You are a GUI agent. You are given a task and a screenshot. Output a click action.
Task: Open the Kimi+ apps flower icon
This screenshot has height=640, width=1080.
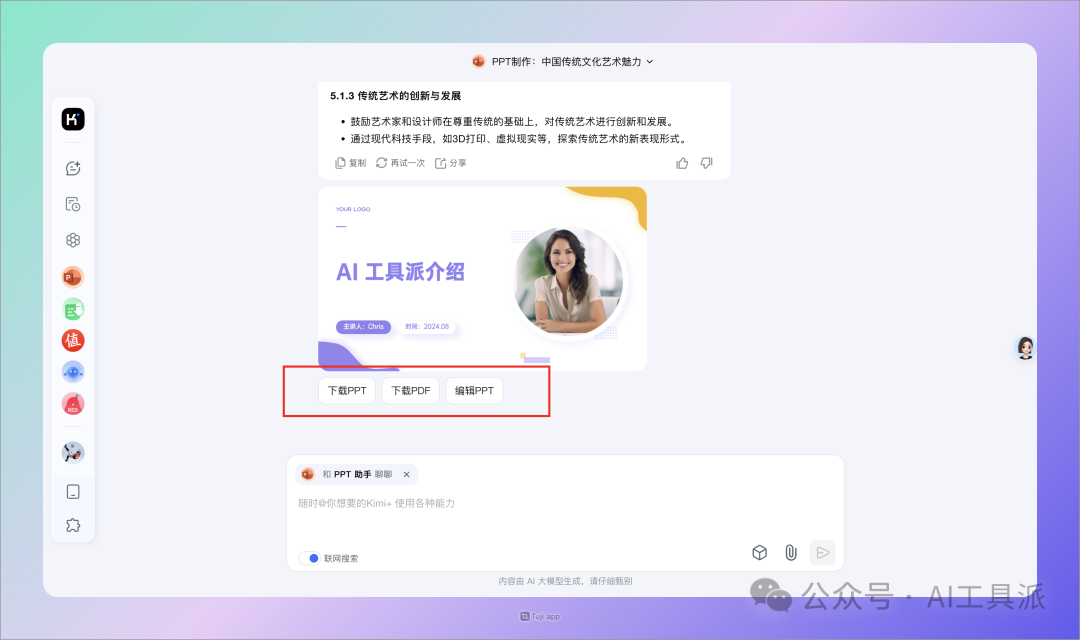tap(73, 240)
